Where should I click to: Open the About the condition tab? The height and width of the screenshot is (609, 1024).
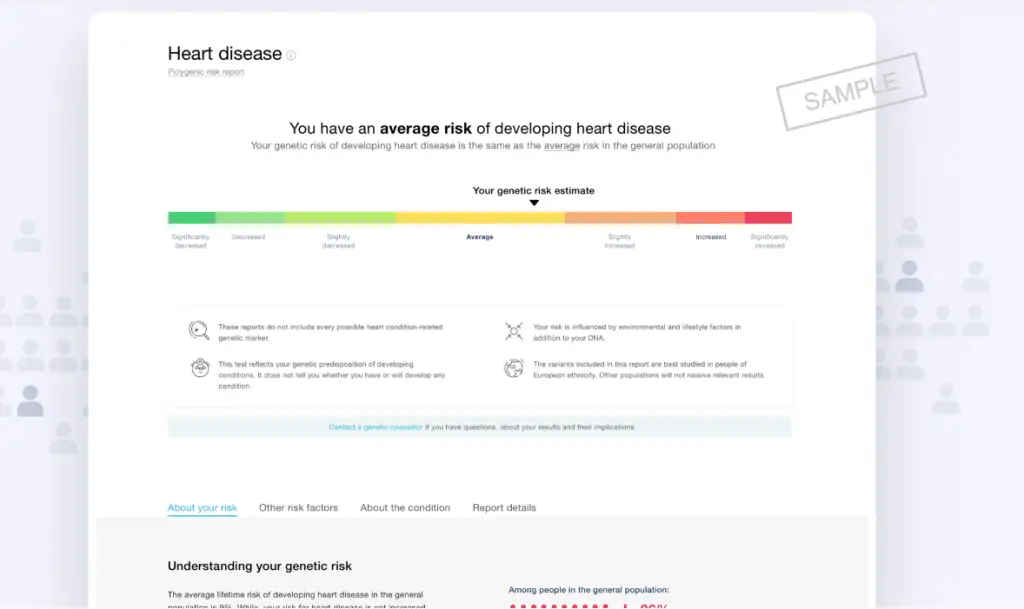point(405,507)
